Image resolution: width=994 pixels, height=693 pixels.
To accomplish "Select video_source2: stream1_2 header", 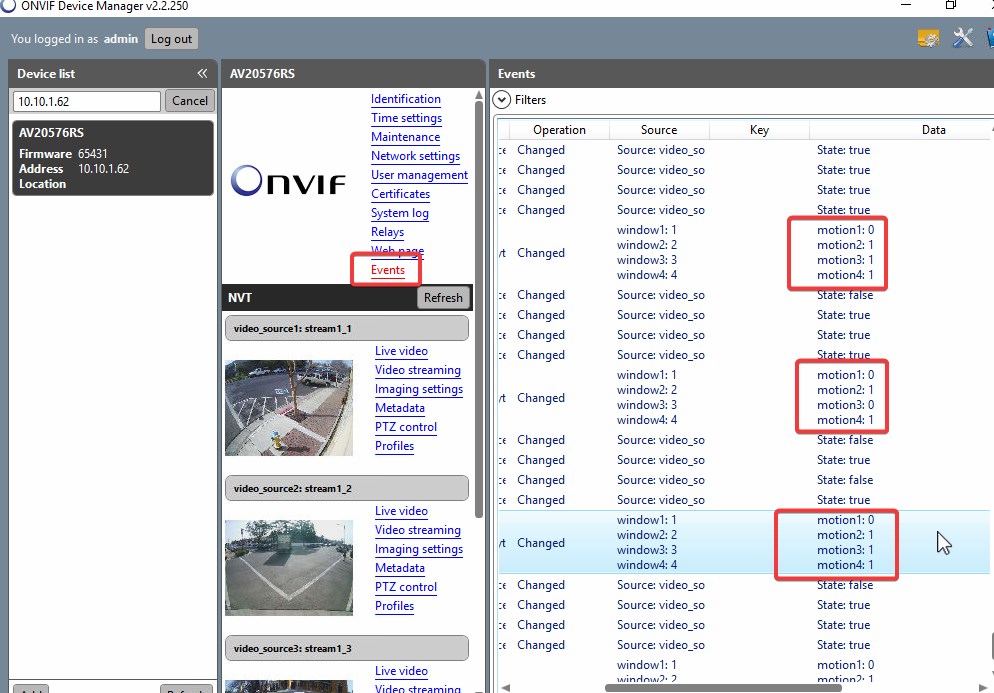I will pos(346,488).
